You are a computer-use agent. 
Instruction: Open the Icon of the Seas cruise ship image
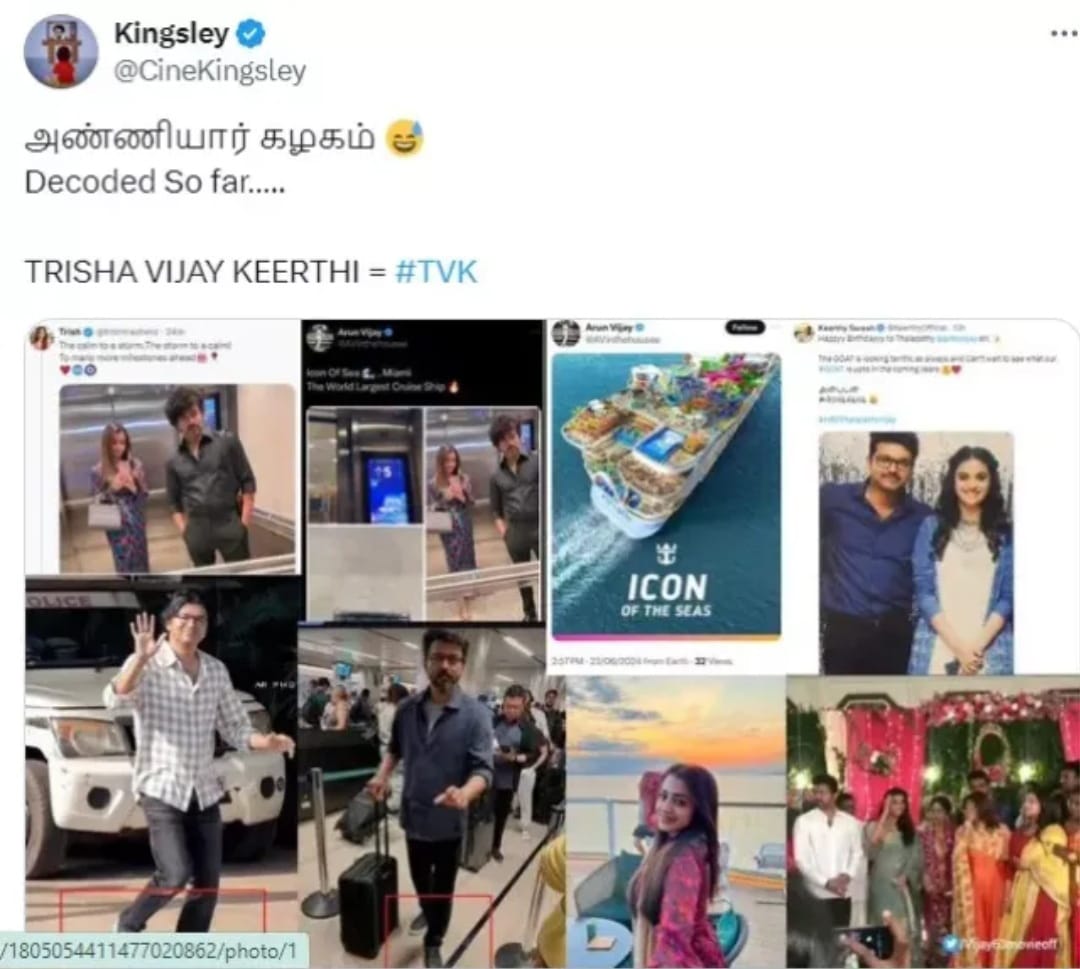666,496
